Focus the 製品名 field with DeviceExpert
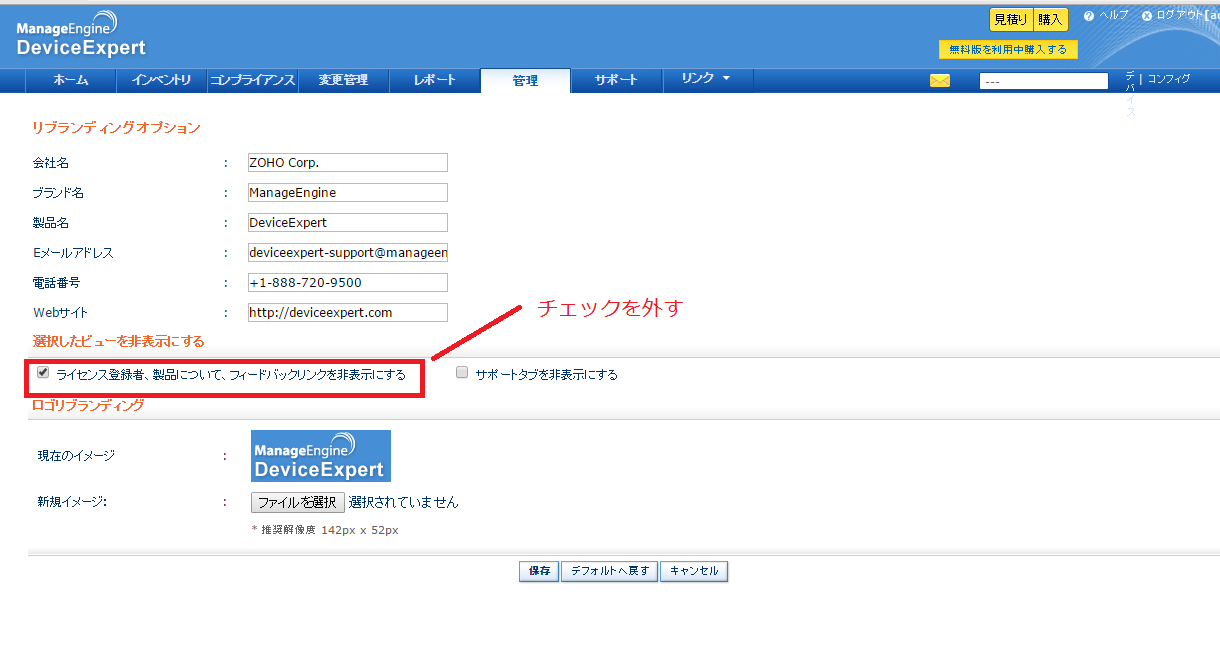The image size is (1220, 658). click(348, 222)
